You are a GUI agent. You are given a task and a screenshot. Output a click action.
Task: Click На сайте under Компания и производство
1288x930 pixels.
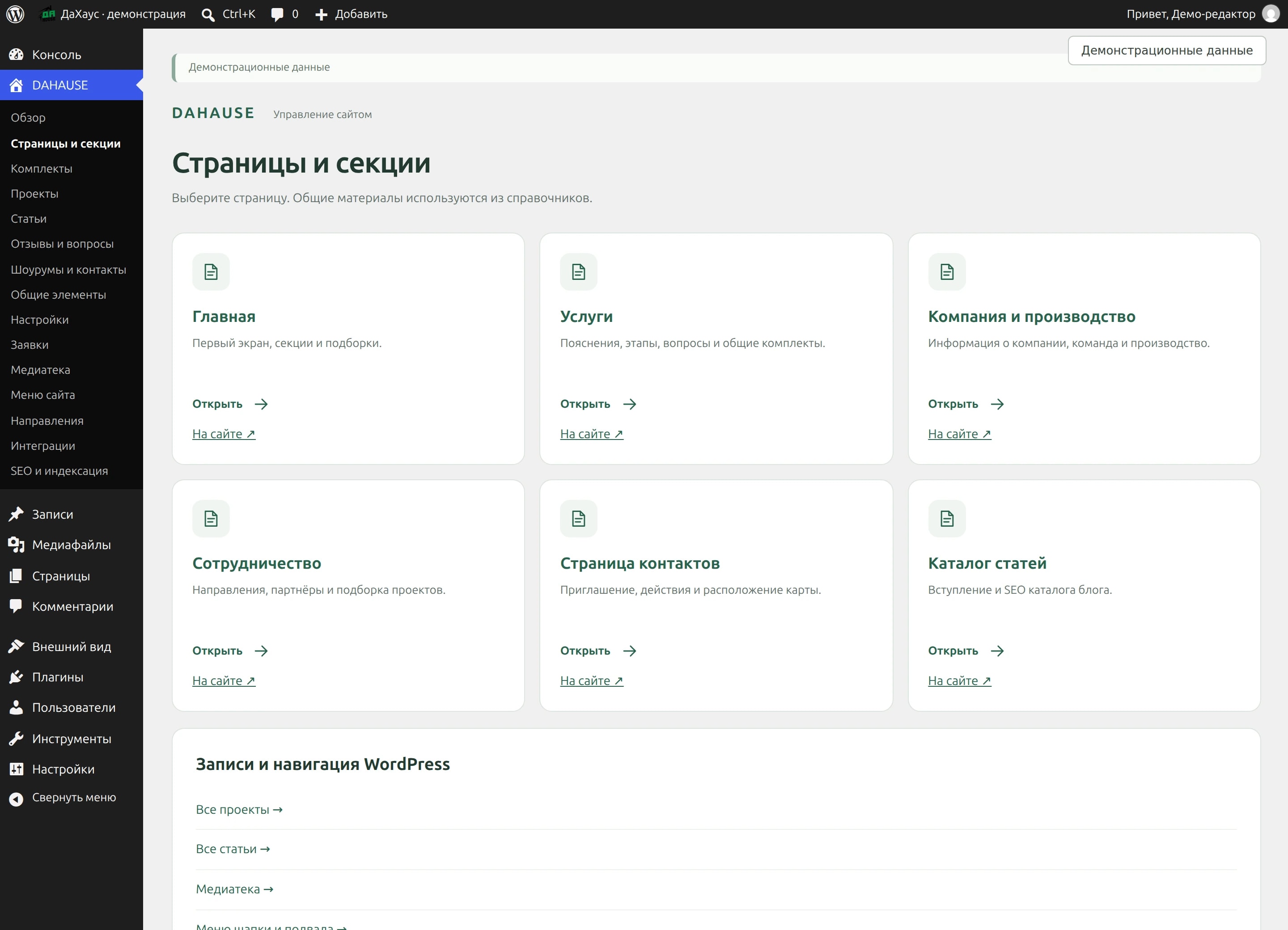coord(959,434)
